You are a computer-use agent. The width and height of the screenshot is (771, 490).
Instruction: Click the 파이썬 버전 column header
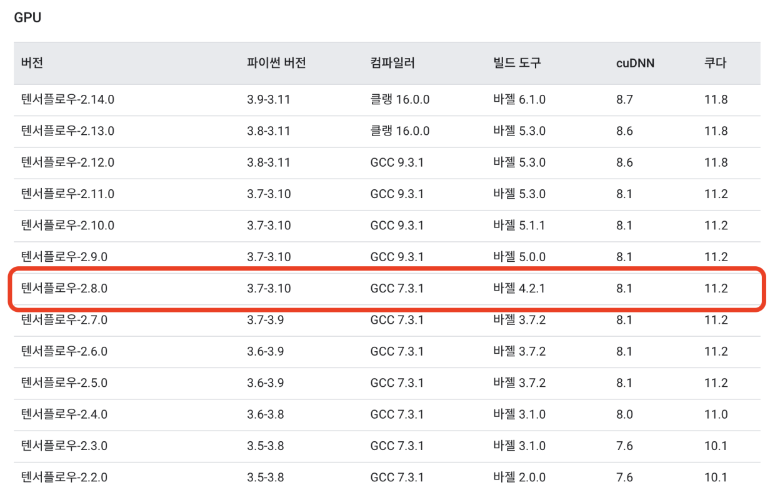point(276,63)
